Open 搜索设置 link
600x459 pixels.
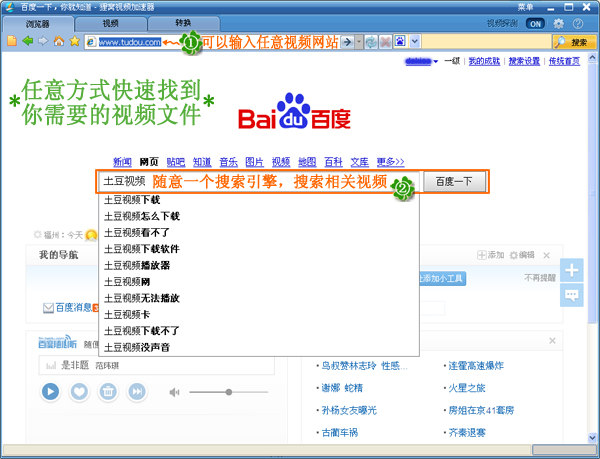524,61
